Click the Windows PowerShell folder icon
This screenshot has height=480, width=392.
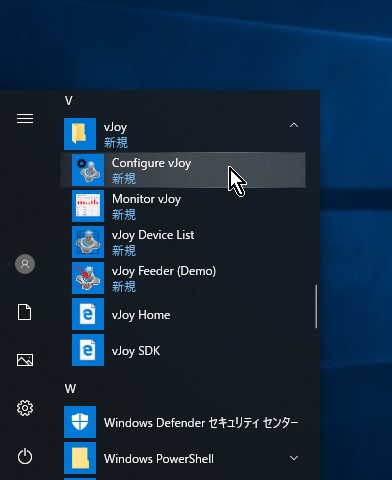pyautogui.click(x=80, y=458)
